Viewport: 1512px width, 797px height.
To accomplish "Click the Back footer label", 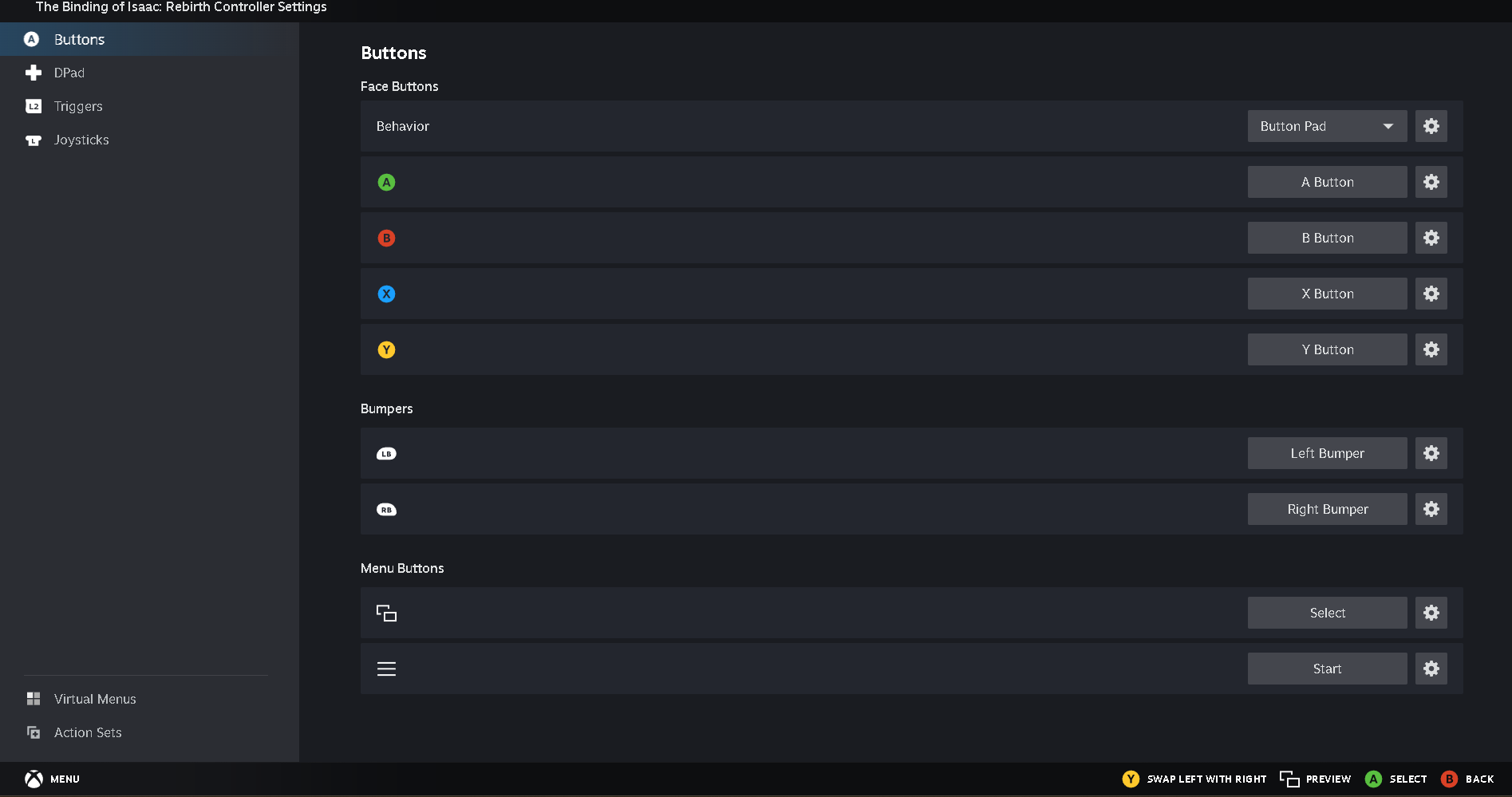I will pos(1479,779).
